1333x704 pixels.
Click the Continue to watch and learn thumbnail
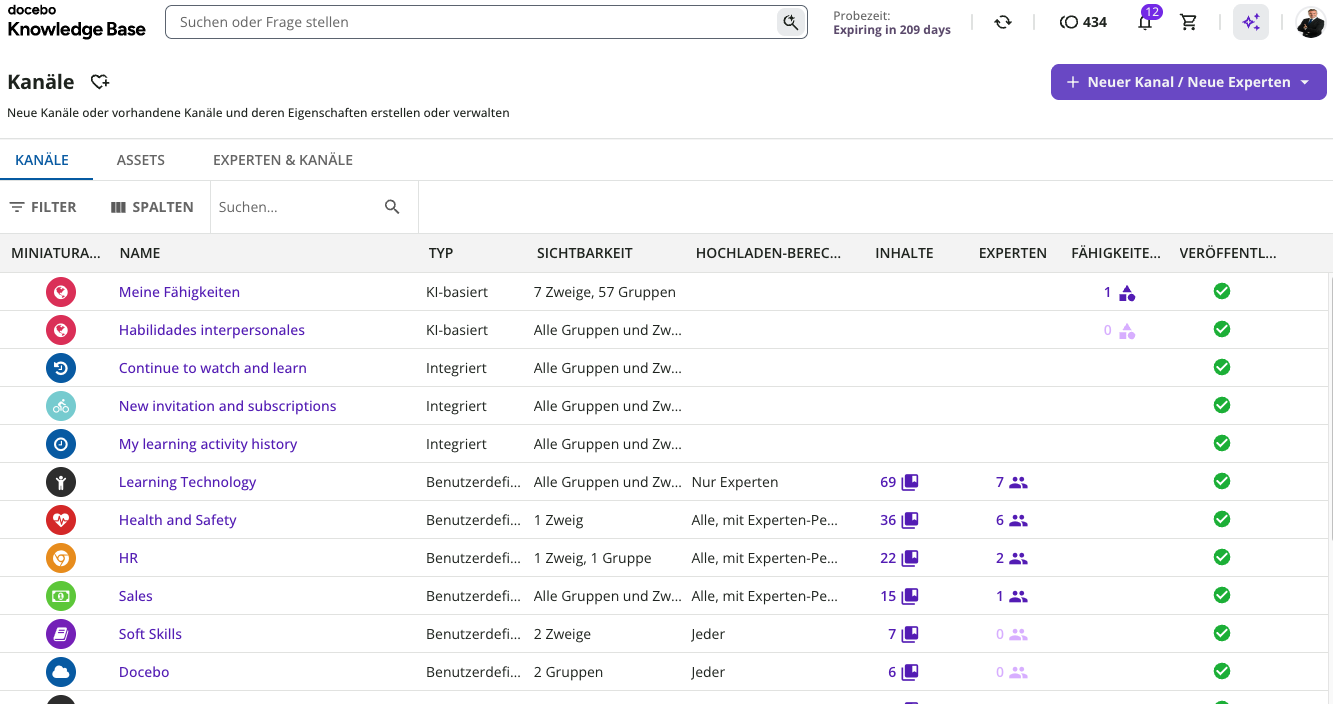pos(61,368)
